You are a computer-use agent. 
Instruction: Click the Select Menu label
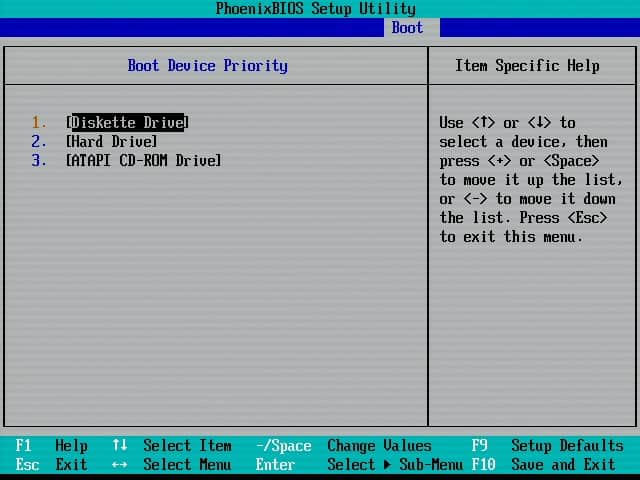(x=187, y=464)
